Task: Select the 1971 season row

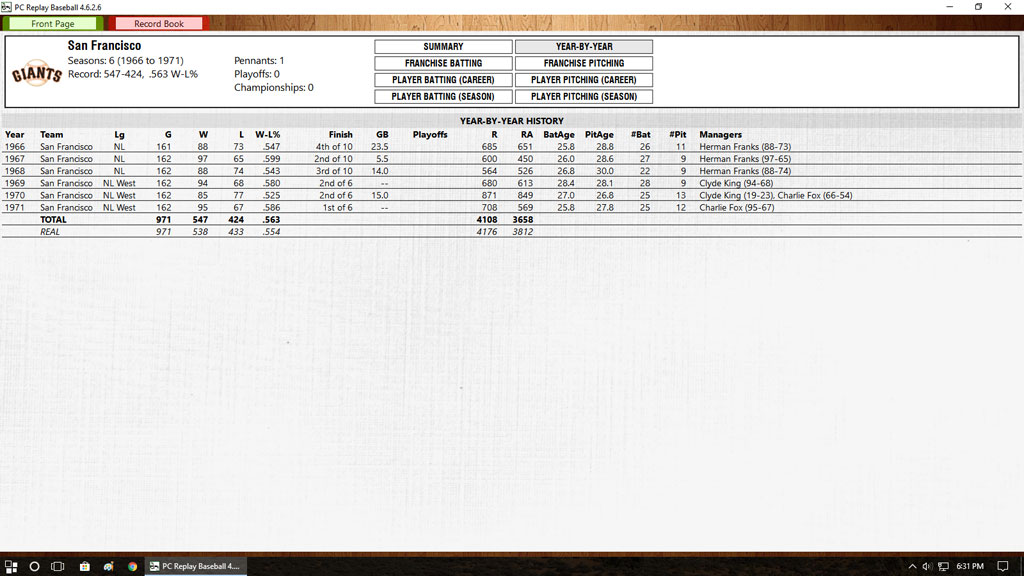Action: [15, 208]
